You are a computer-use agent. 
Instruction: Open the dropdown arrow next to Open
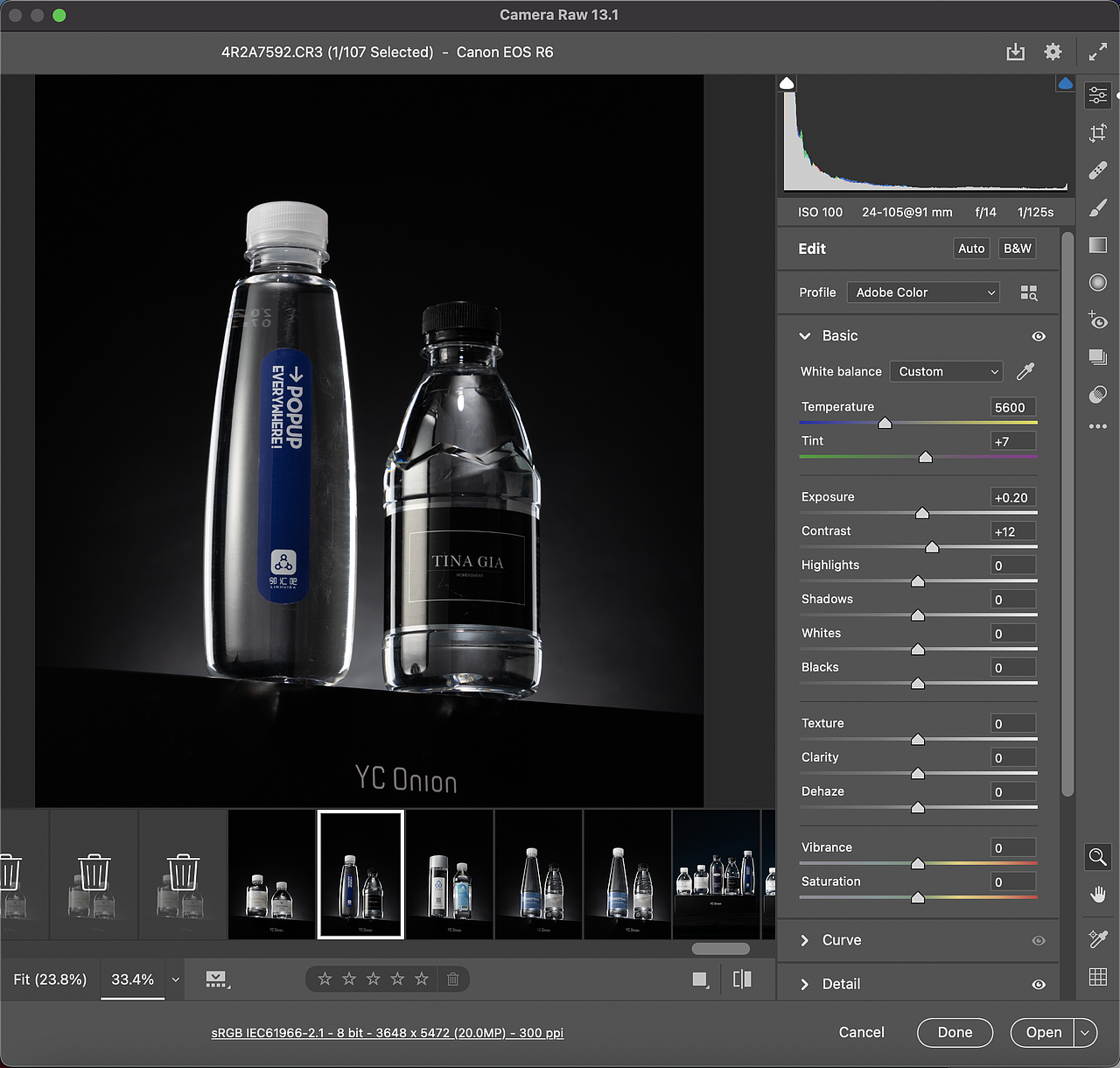pyautogui.click(x=1085, y=1033)
